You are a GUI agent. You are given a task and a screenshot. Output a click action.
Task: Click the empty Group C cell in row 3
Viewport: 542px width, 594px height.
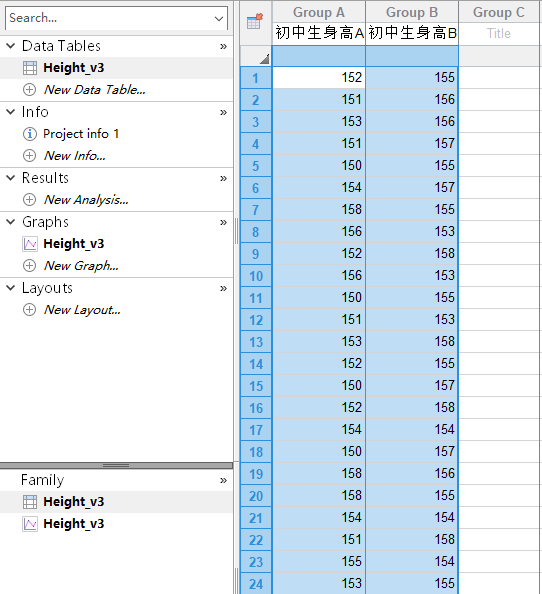499,122
